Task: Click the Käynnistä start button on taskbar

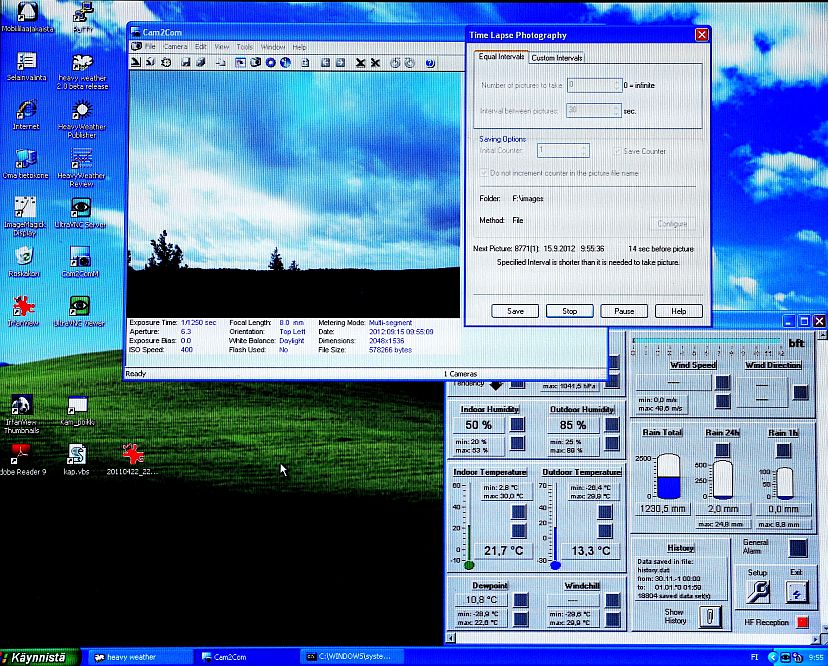Action: click(38, 657)
